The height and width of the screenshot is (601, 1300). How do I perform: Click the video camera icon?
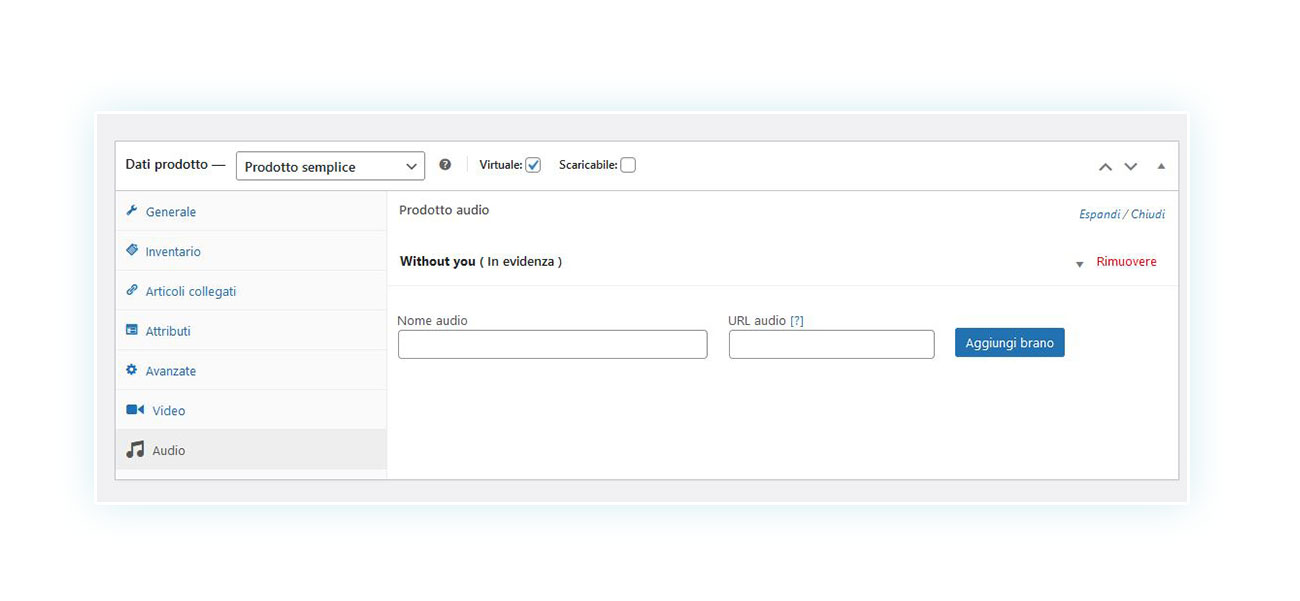point(135,410)
